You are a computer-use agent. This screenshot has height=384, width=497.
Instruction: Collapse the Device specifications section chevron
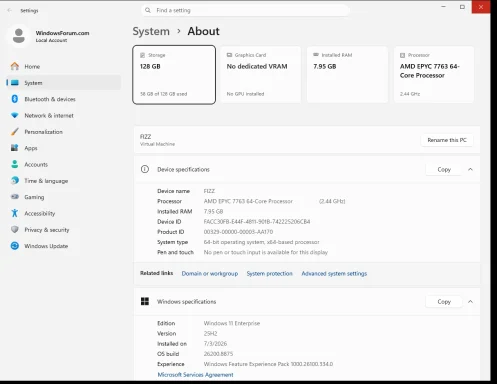click(470, 169)
